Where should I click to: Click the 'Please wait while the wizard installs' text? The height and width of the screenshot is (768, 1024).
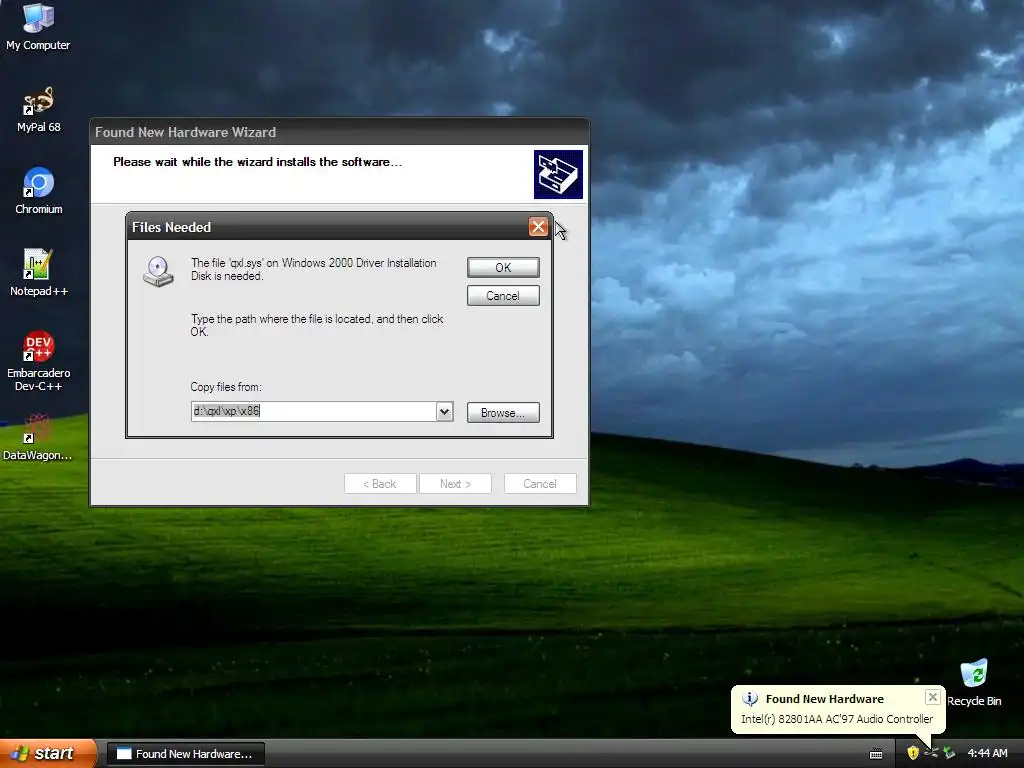[257, 162]
